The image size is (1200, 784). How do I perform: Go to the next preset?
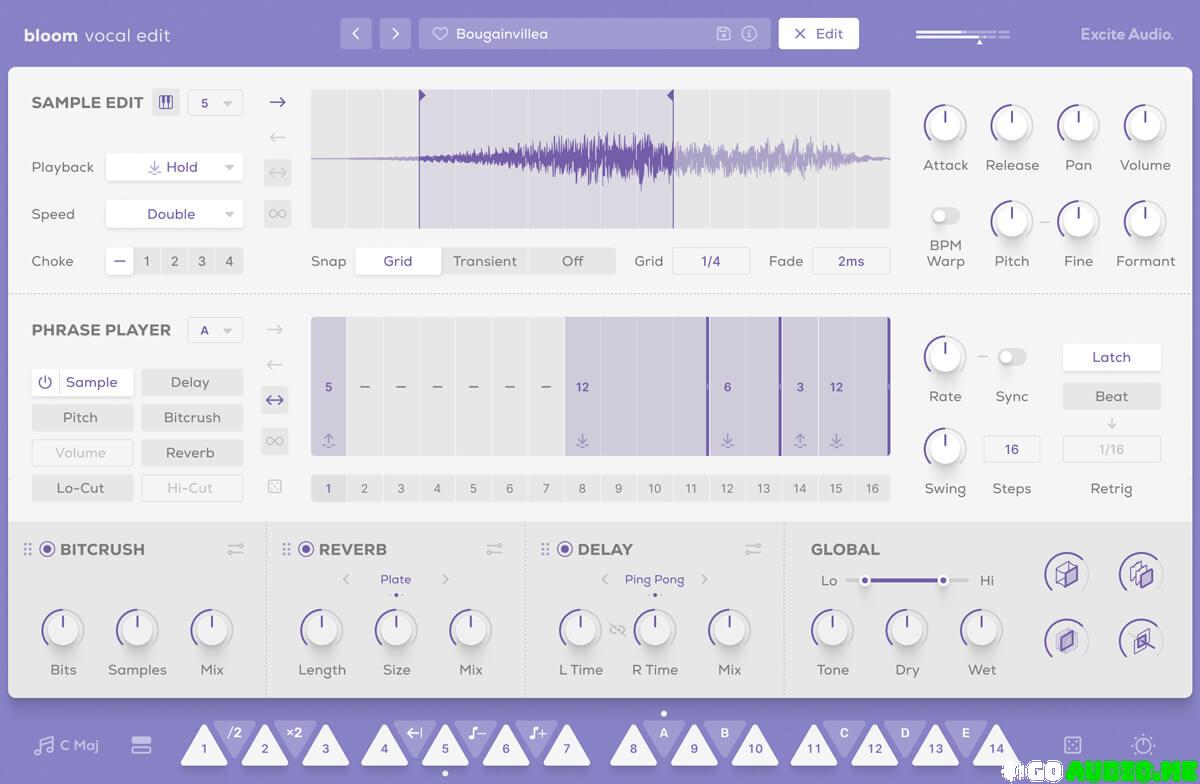[396, 34]
